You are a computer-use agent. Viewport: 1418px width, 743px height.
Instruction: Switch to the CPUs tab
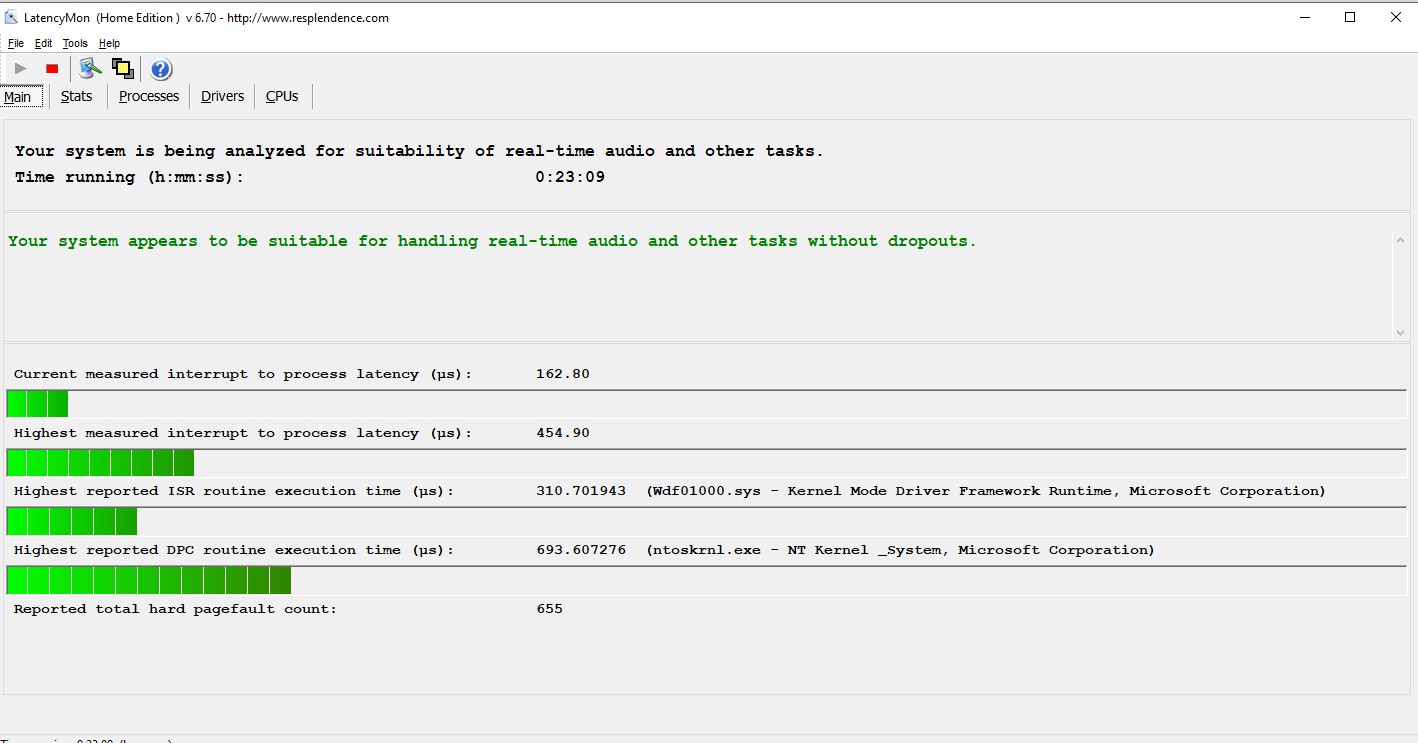coord(282,96)
